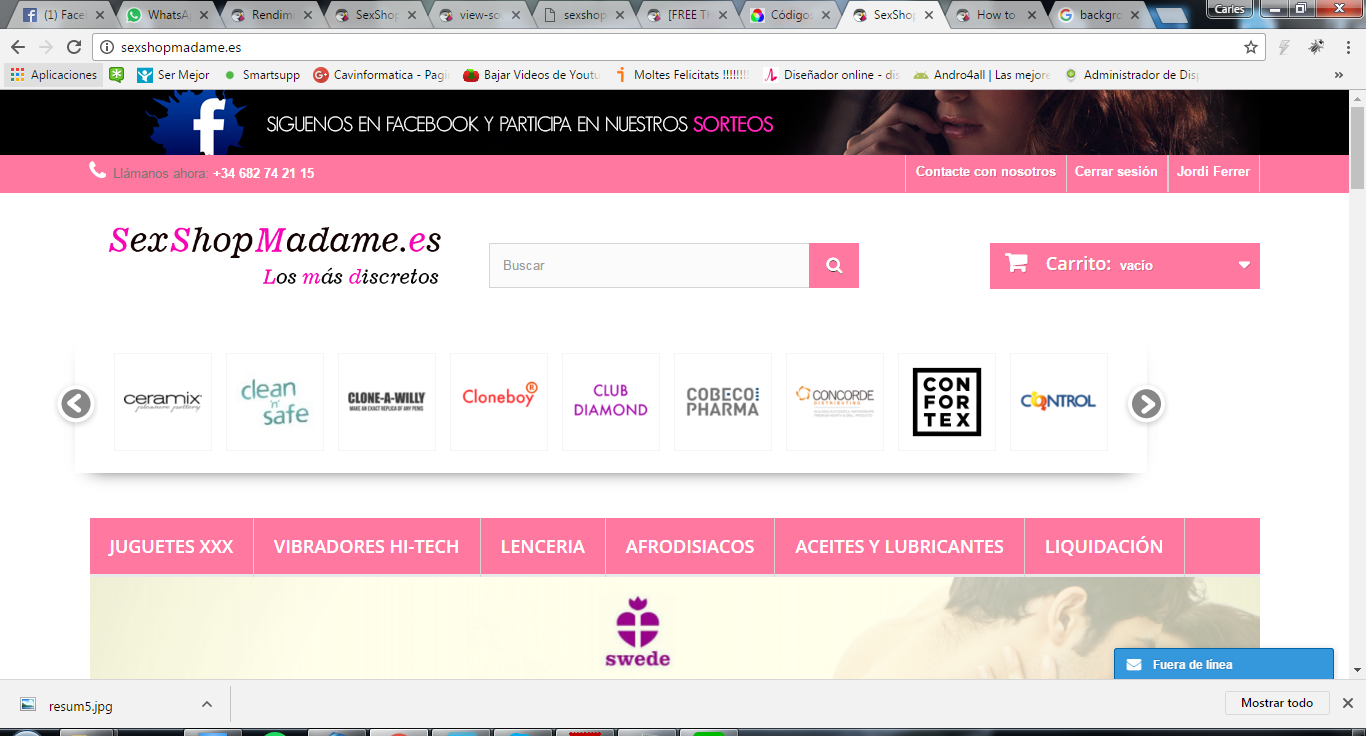1366x736 pixels.
Task: Open the LENCERIA menu
Action: [x=543, y=547]
